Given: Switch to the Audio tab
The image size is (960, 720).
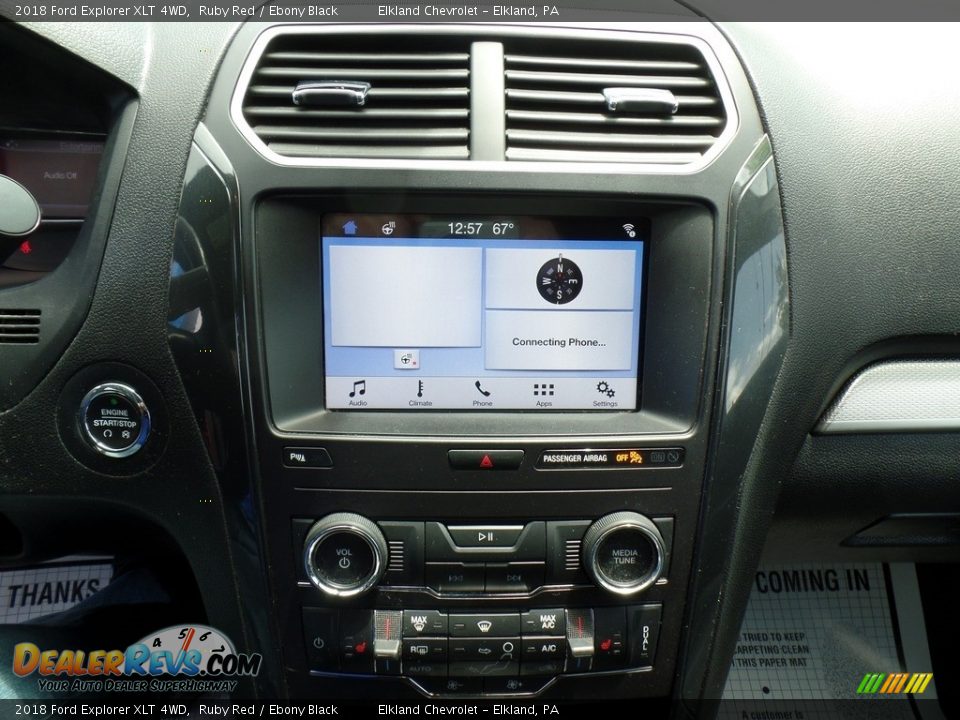Looking at the screenshot, I should (x=358, y=393).
